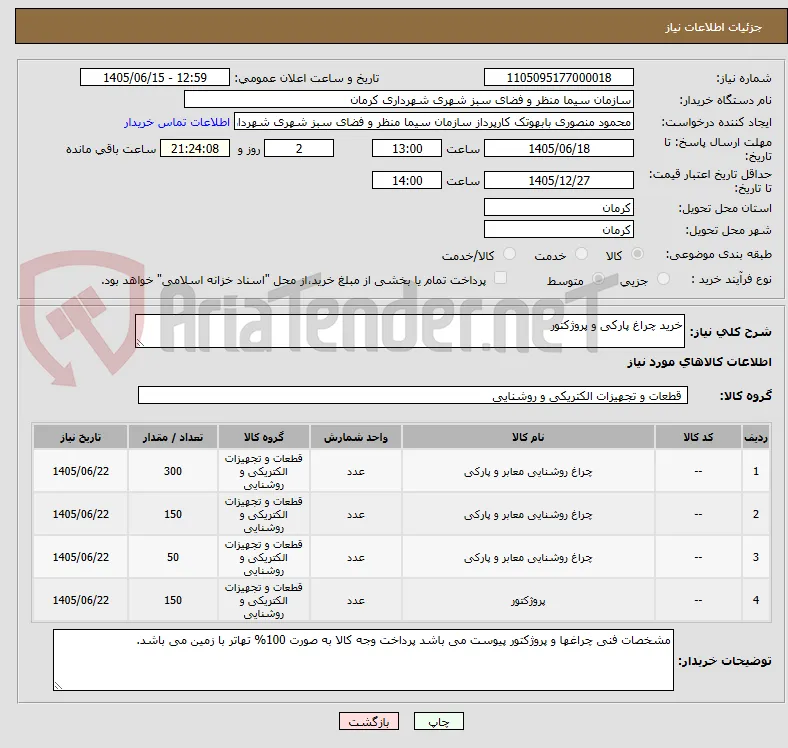Choose the متوسط purchase type radio
Image resolution: width=788 pixels, height=748 pixels.
click(x=598, y=278)
